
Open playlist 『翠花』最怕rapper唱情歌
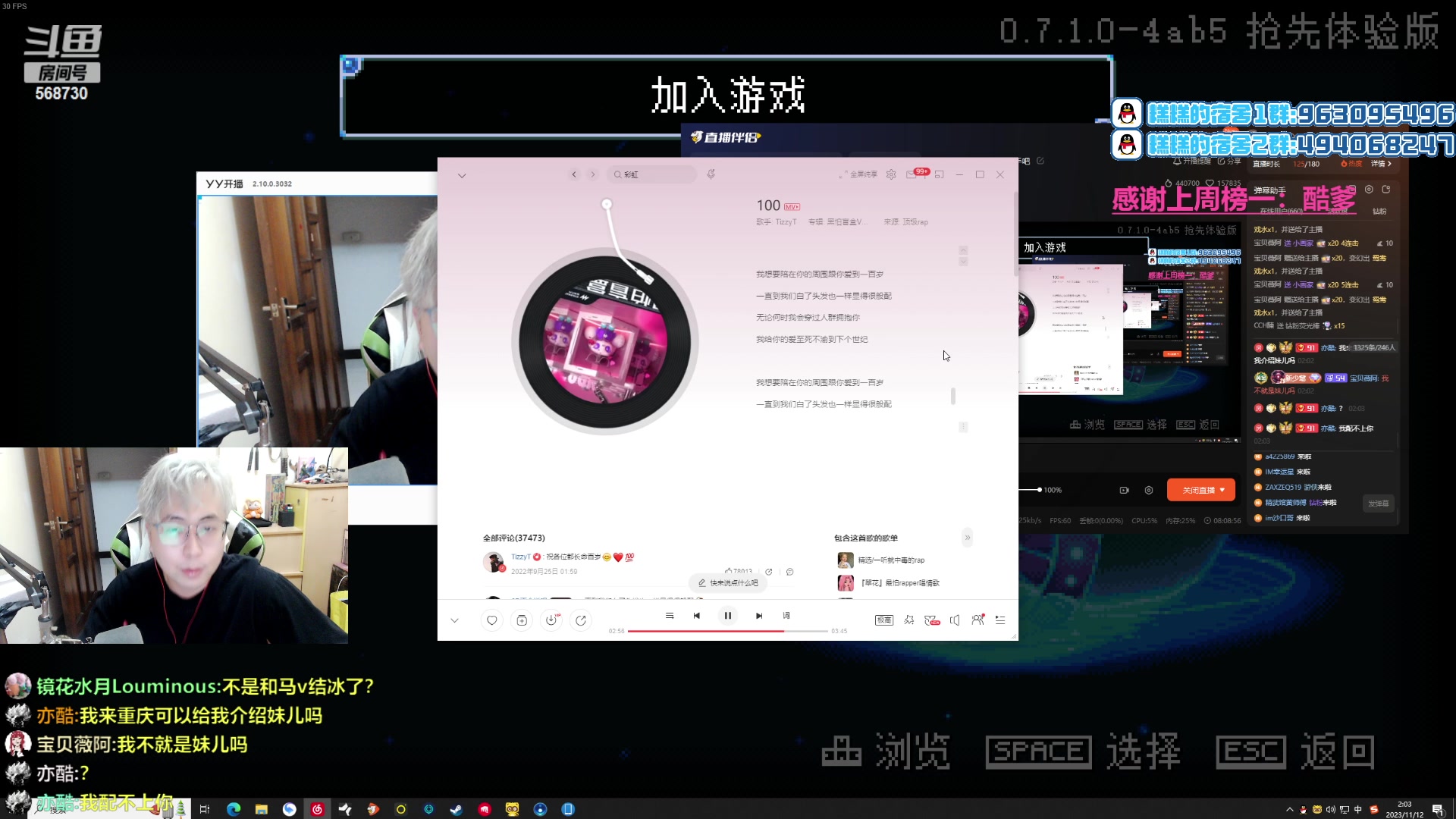[899, 583]
